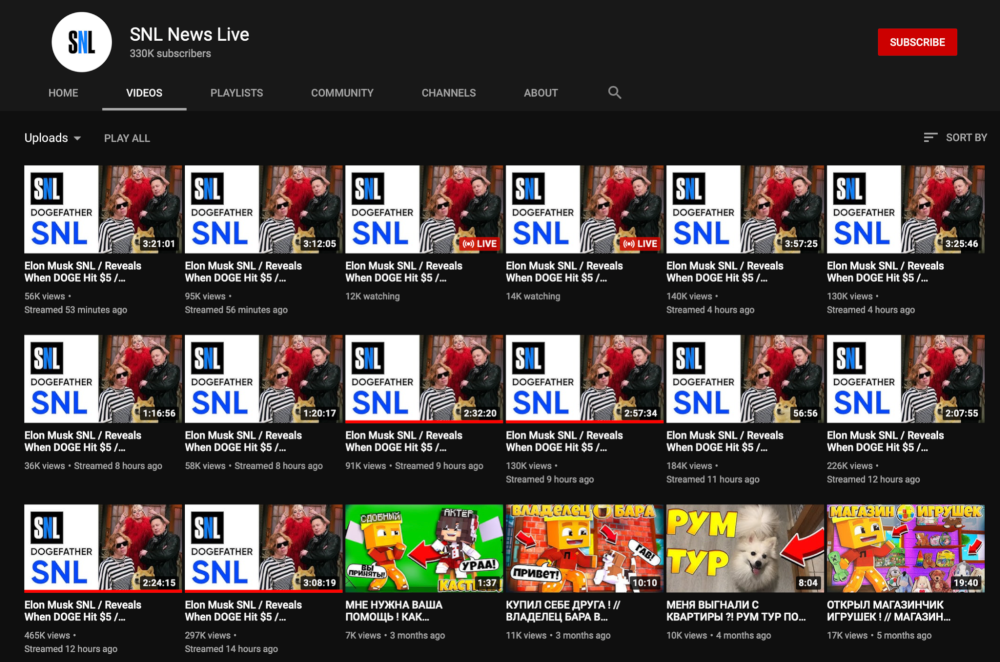The height and width of the screenshot is (662, 1000).
Task: Play the video thumbnail lasting 3:25:46
Action: (906, 209)
